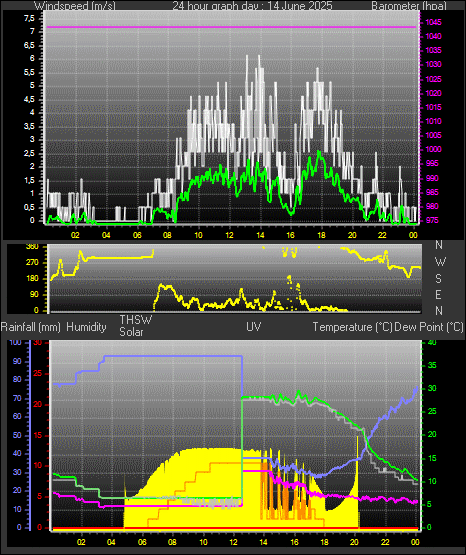Click hour 22 on windspeed chart time axis
Screen dimensions: 466x555
tap(382, 235)
